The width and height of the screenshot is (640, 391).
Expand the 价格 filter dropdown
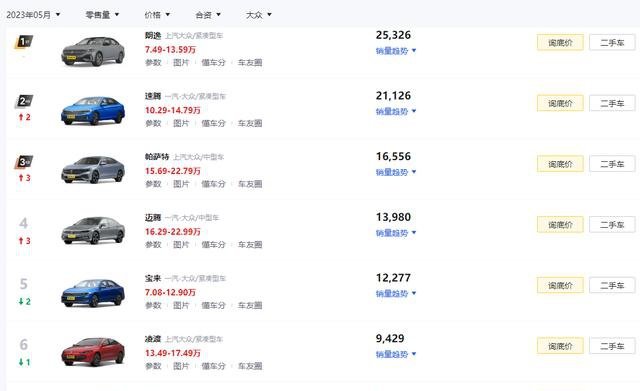click(157, 15)
